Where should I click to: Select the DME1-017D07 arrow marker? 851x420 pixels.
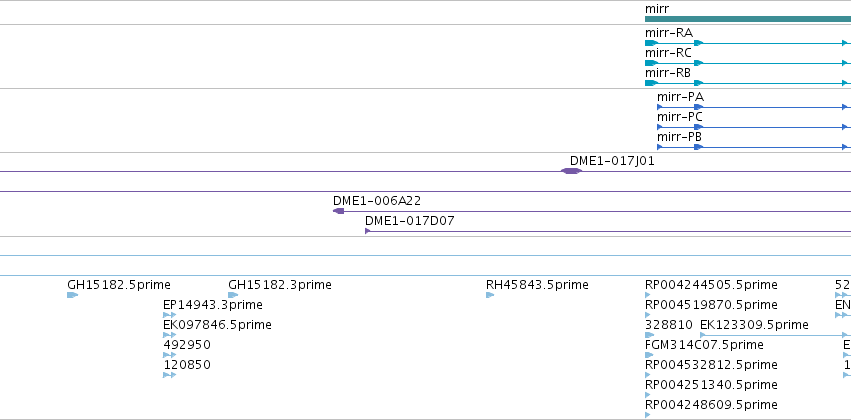coord(367,231)
